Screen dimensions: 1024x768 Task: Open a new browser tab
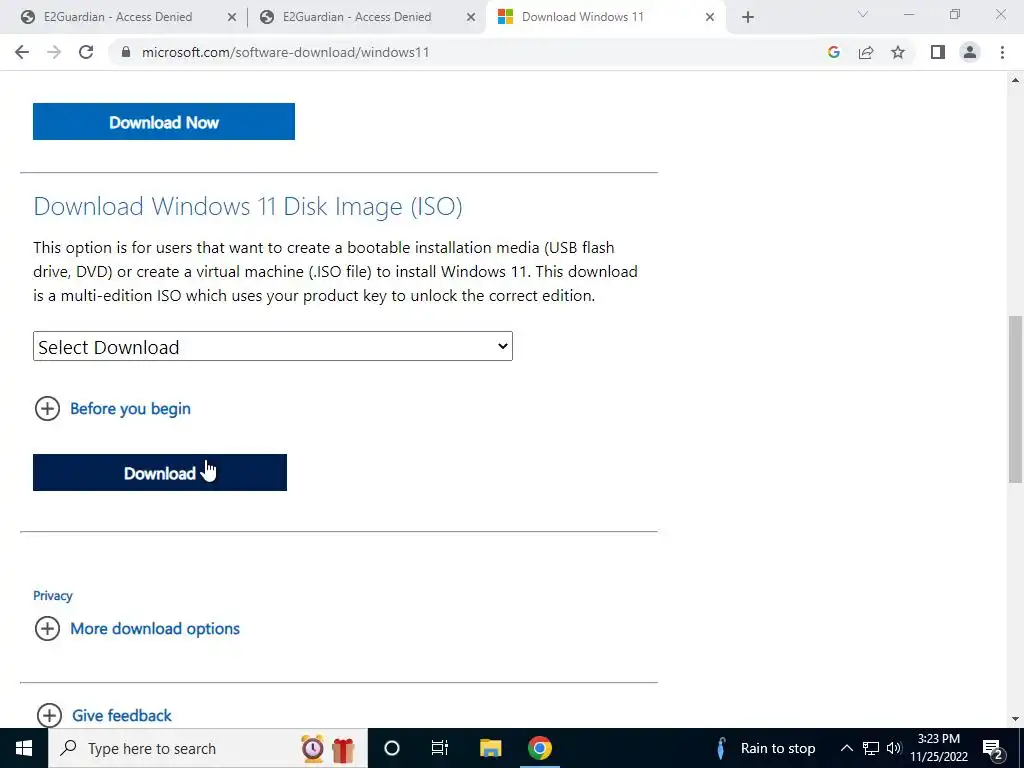click(748, 17)
